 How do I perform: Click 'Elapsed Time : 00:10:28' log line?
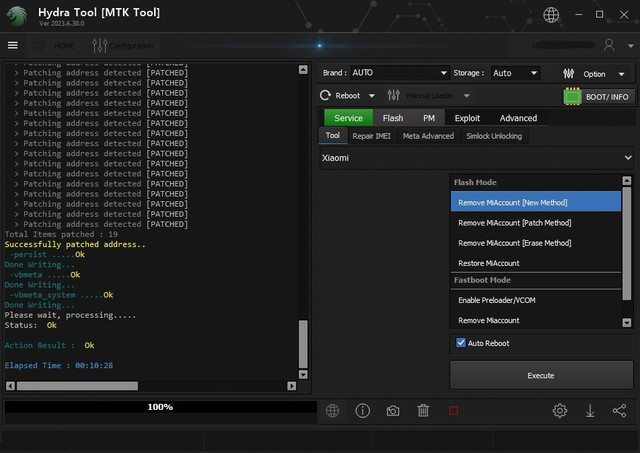click(x=59, y=365)
